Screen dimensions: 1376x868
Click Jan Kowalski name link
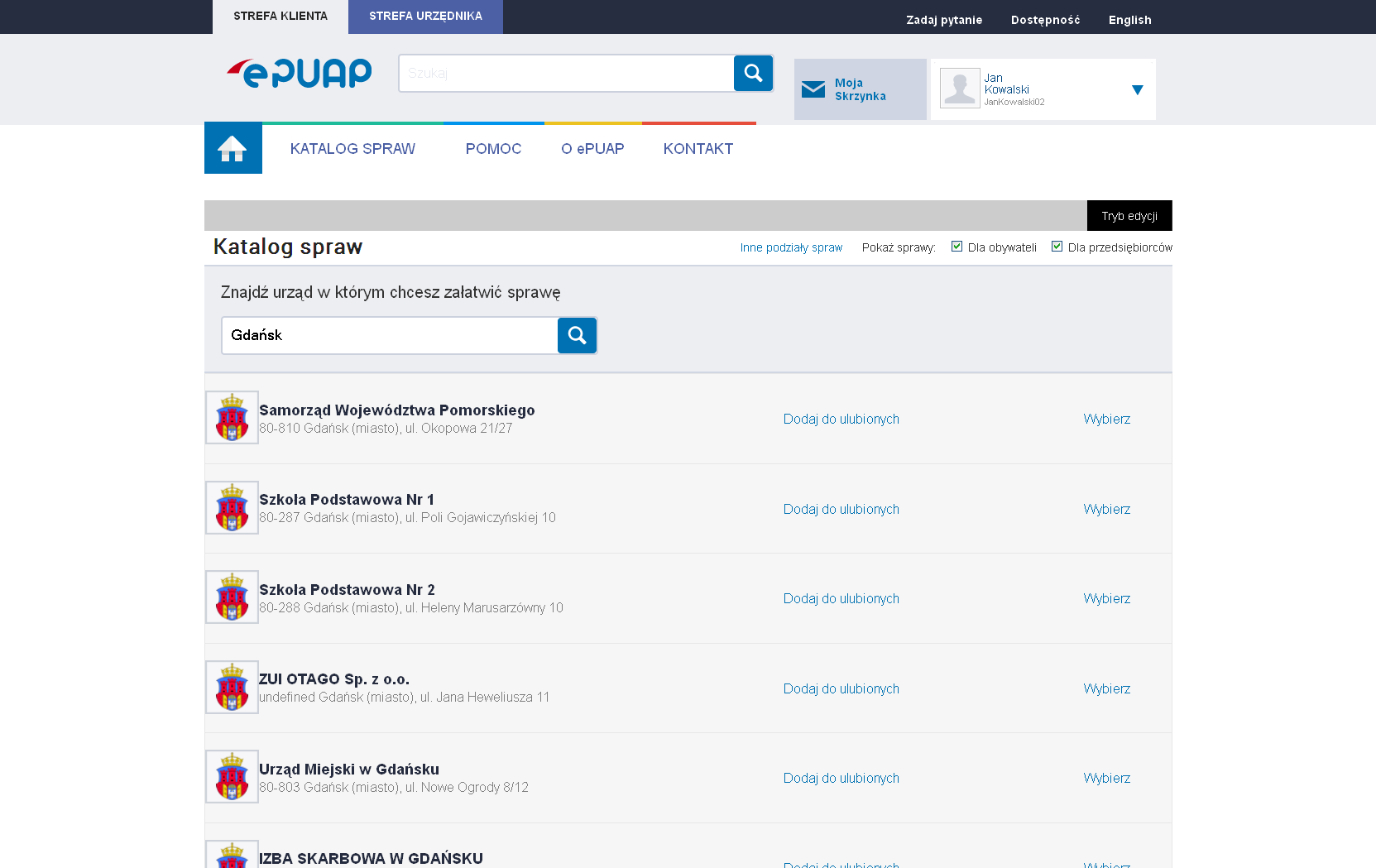[x=1006, y=84]
